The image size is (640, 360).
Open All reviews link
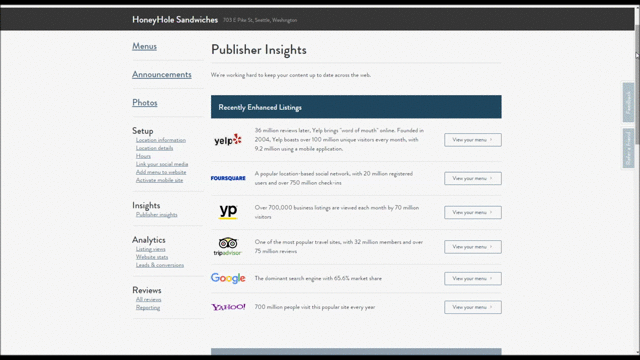(x=149, y=300)
